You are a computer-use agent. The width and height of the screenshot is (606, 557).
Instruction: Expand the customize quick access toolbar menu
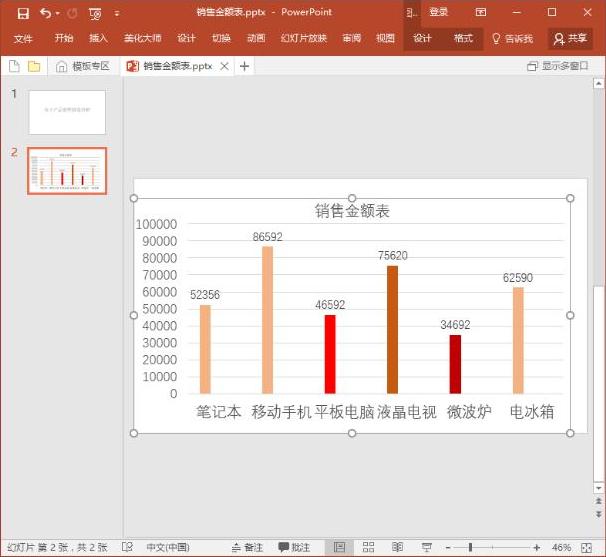[x=117, y=14]
